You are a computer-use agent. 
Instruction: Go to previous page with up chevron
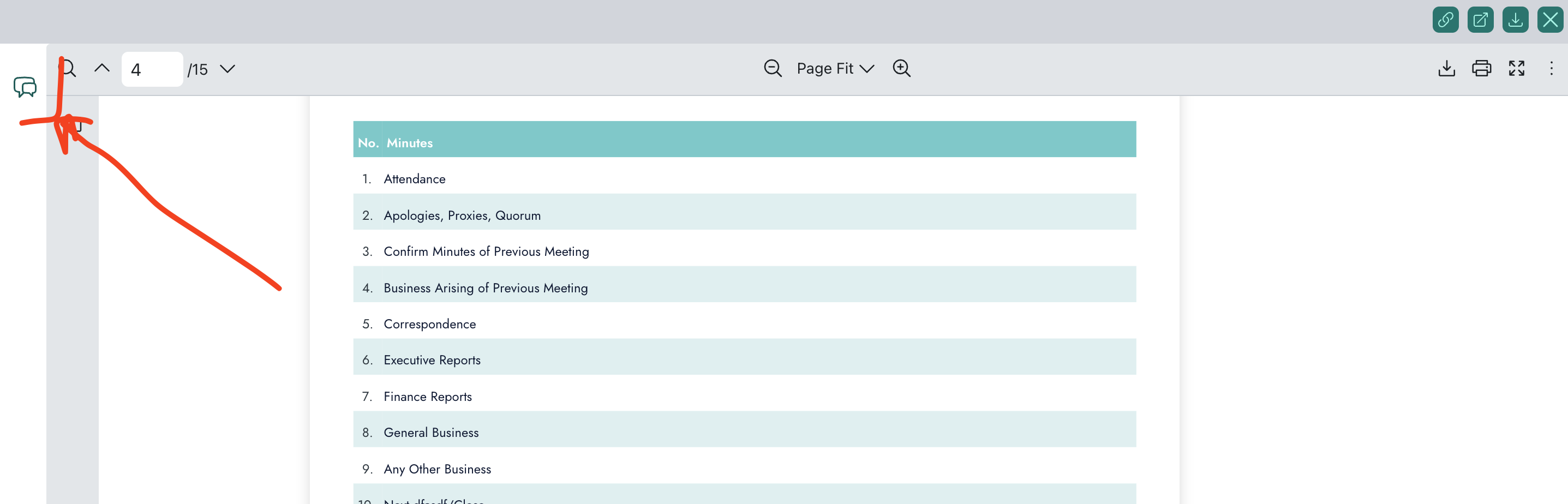click(x=102, y=68)
